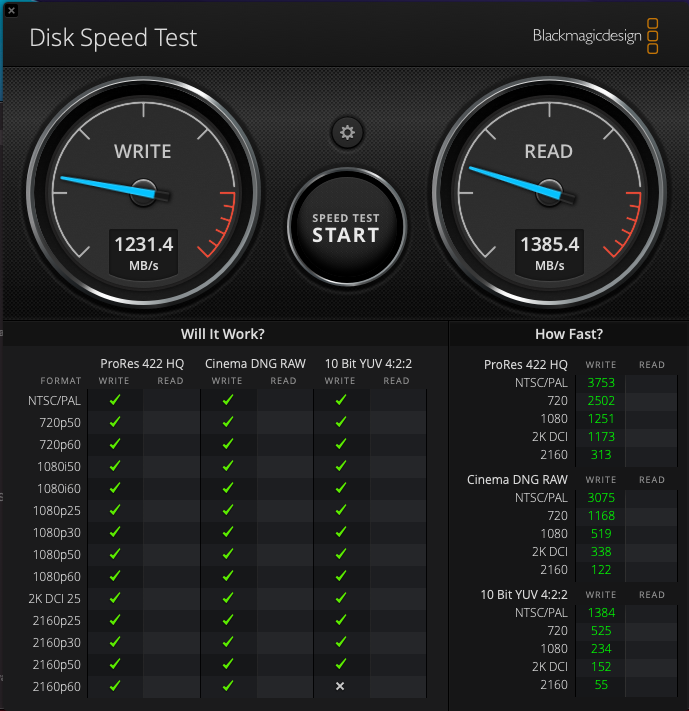Viewport: 689px width, 711px height.
Task: Click the 1385.4 MB/s read speed readout
Action: [x=549, y=253]
